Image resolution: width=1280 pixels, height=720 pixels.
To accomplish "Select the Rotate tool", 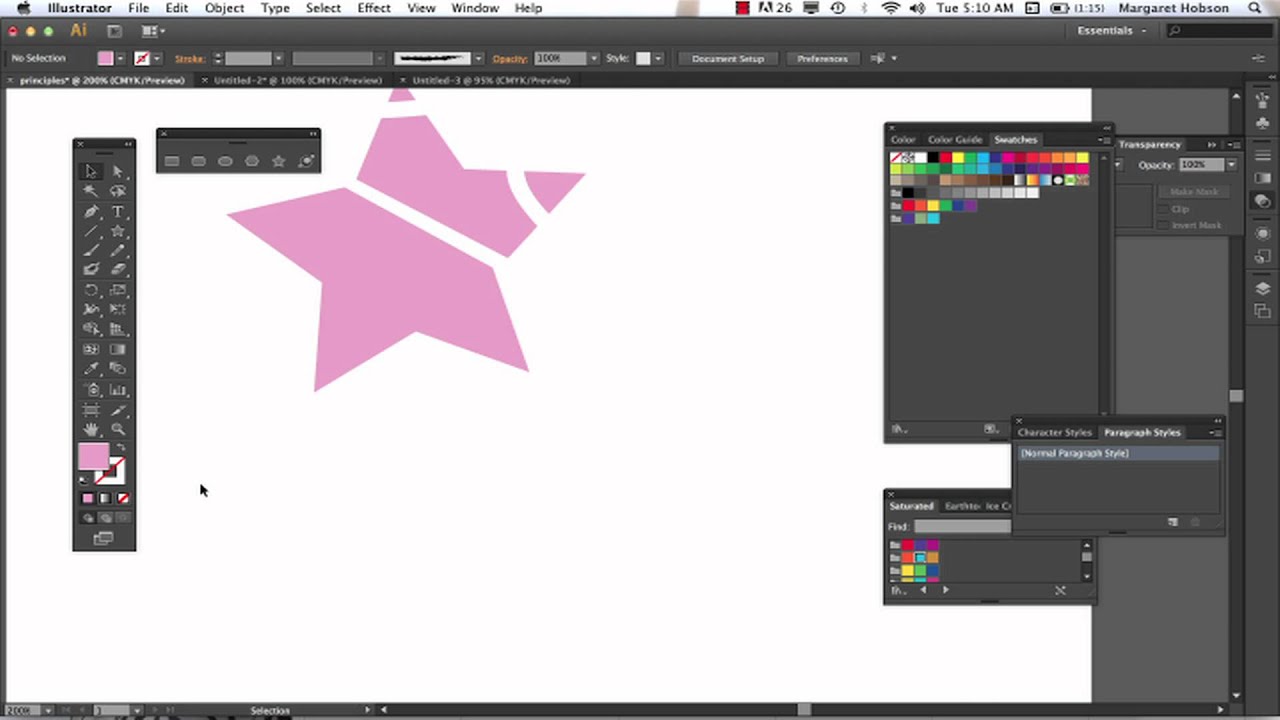I will (91, 290).
